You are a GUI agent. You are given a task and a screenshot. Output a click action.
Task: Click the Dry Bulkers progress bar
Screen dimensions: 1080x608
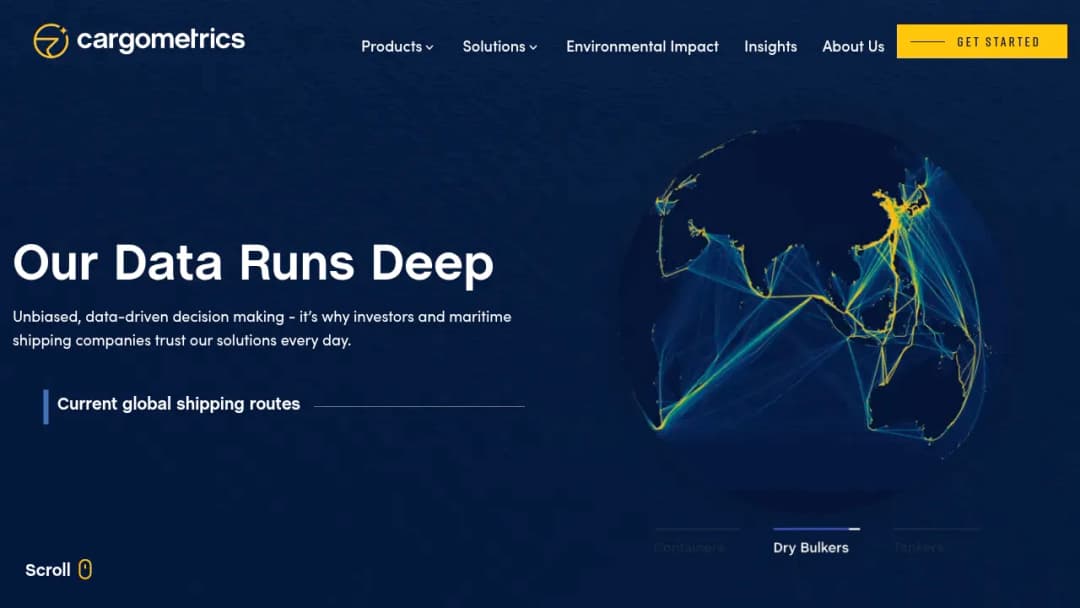pos(816,529)
